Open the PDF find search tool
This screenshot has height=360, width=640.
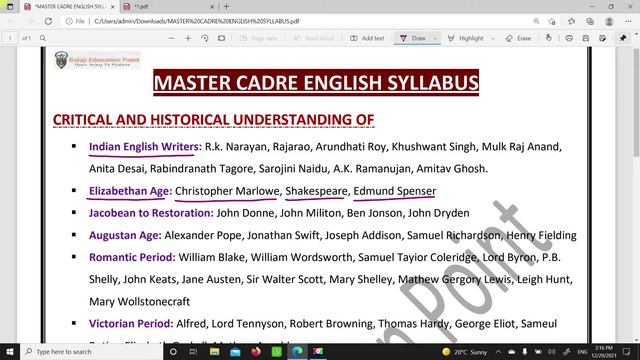(x=43, y=38)
